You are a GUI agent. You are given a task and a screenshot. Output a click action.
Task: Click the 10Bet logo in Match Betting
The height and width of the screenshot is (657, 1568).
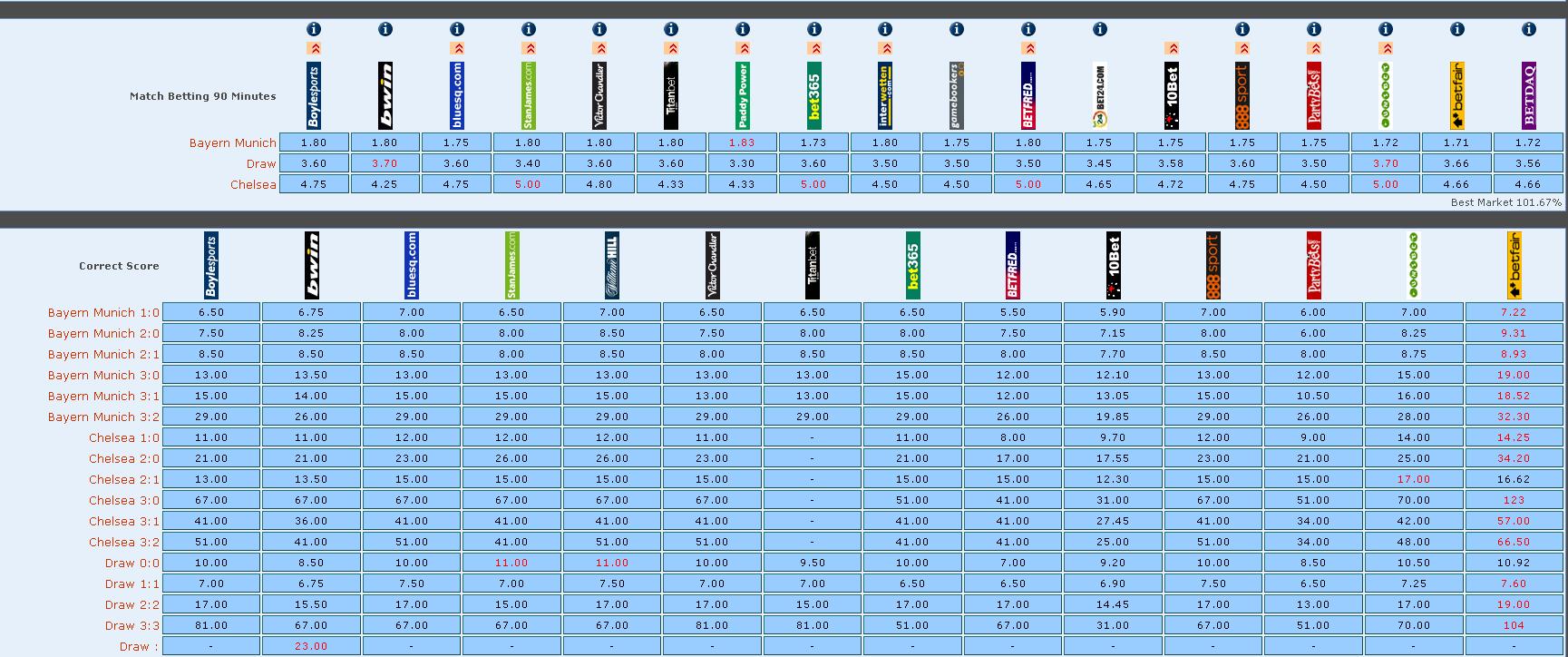[1171, 95]
